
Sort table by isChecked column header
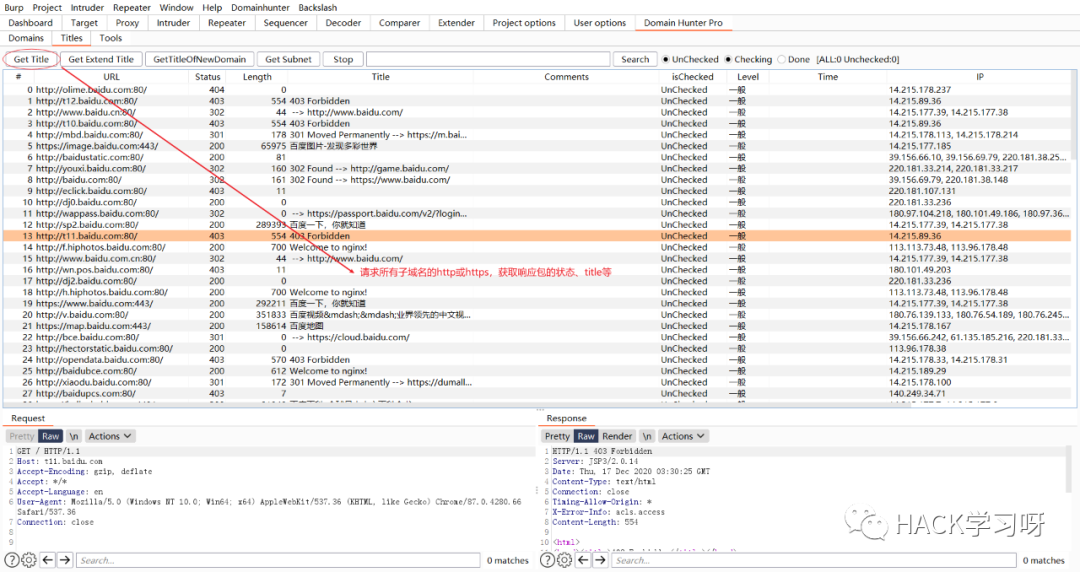692,76
